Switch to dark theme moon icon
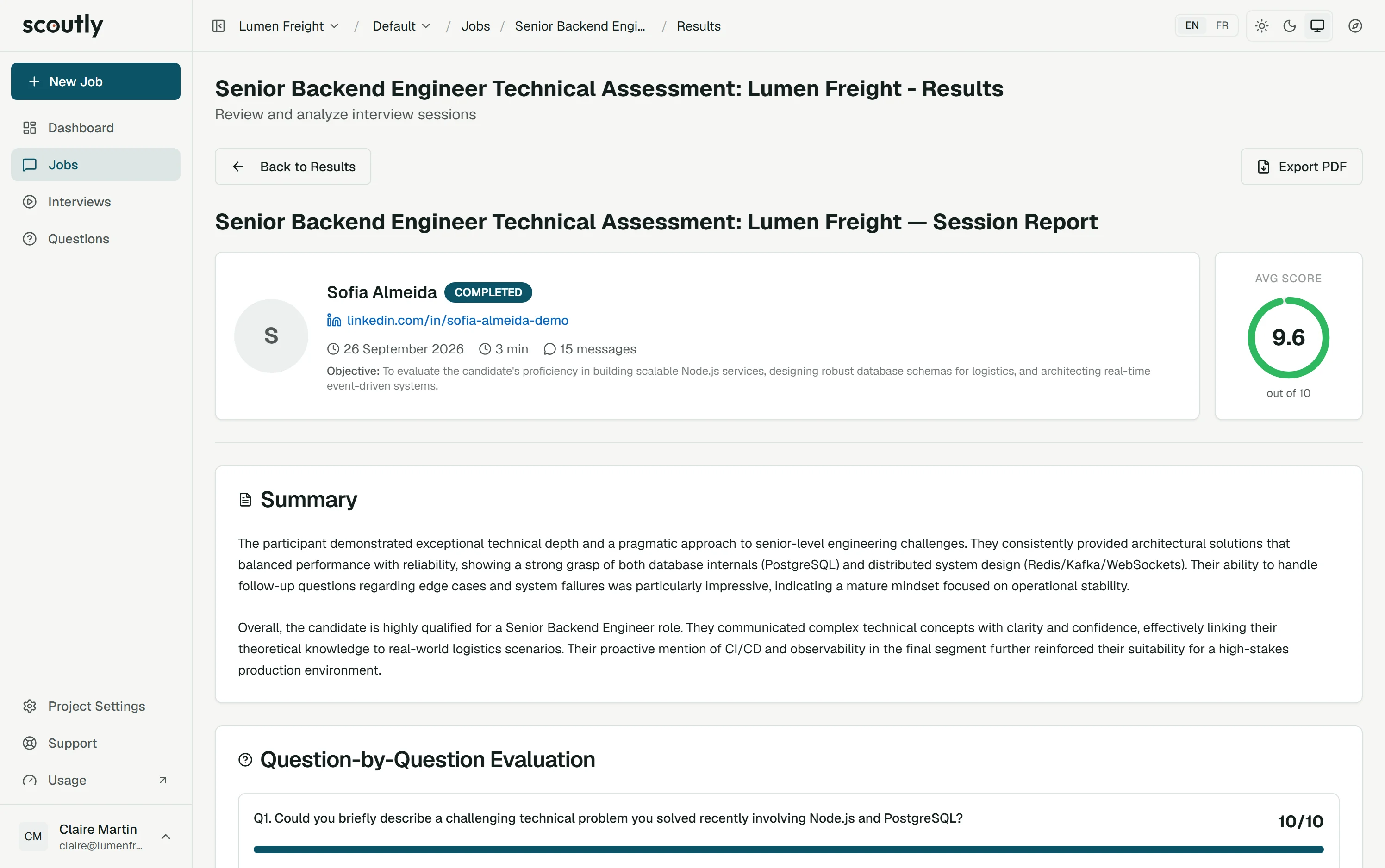 click(x=1289, y=26)
